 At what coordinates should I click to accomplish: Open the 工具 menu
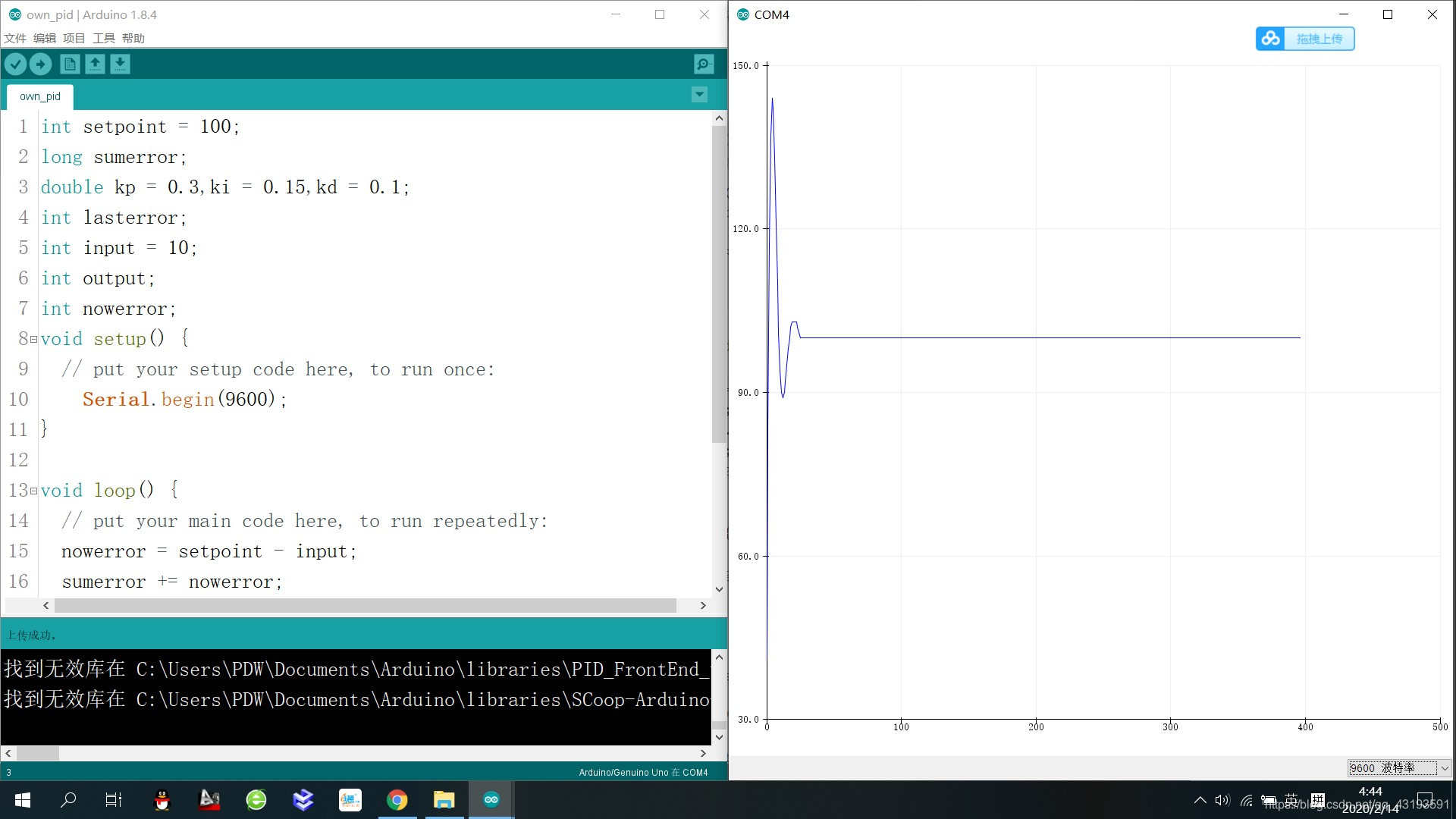104,38
